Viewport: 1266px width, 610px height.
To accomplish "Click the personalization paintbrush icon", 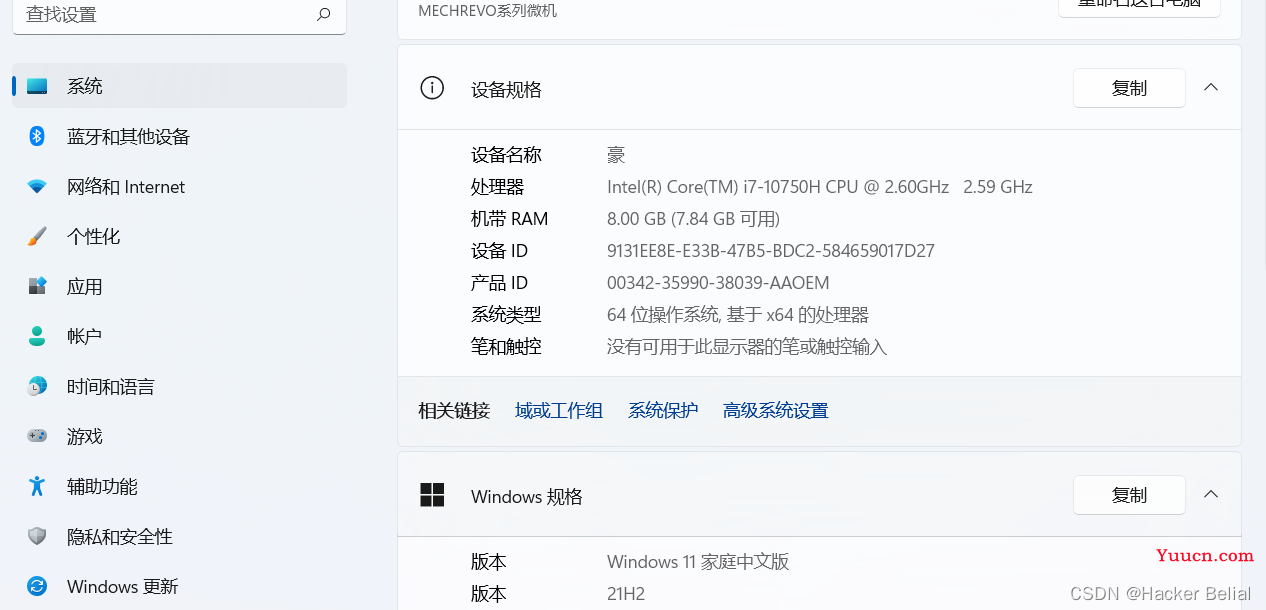I will point(37,236).
